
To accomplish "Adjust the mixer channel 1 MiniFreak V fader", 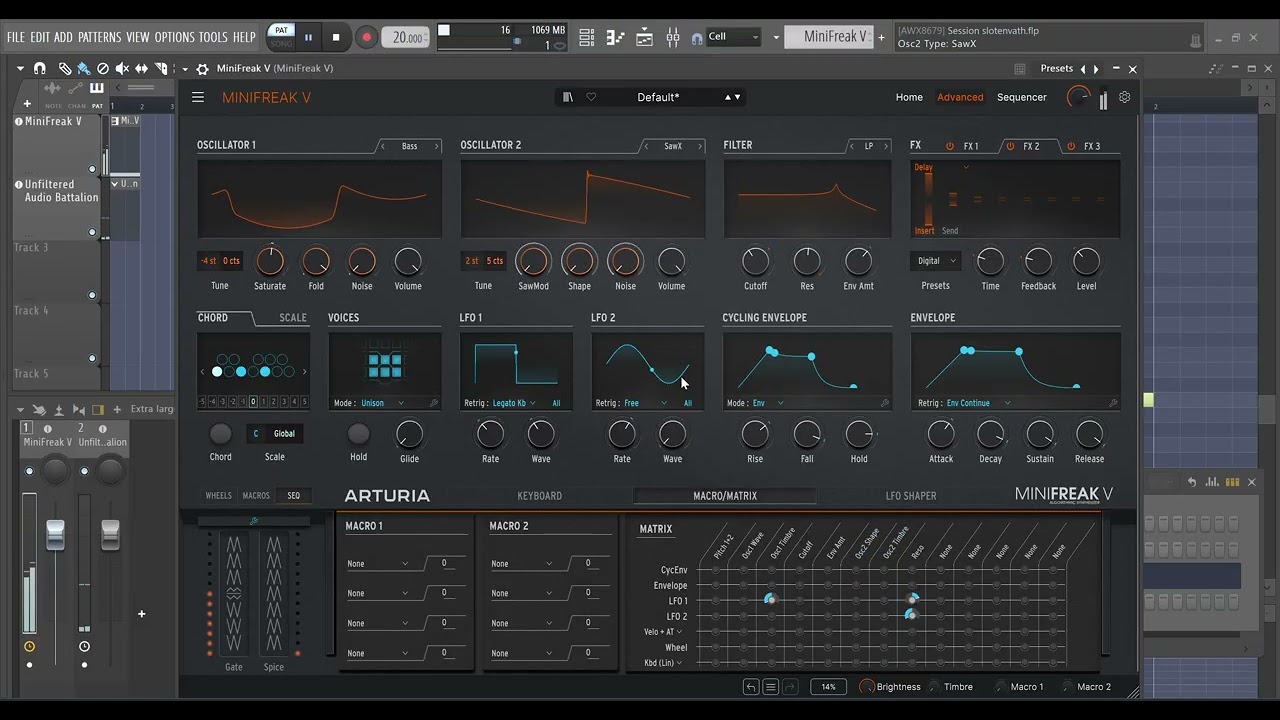I will point(56,534).
